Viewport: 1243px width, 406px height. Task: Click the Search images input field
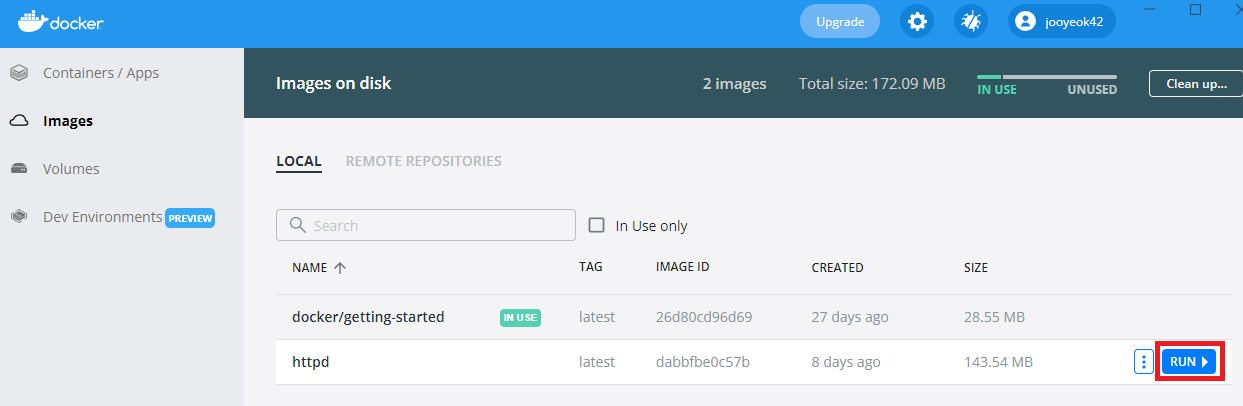pyautogui.click(x=426, y=225)
